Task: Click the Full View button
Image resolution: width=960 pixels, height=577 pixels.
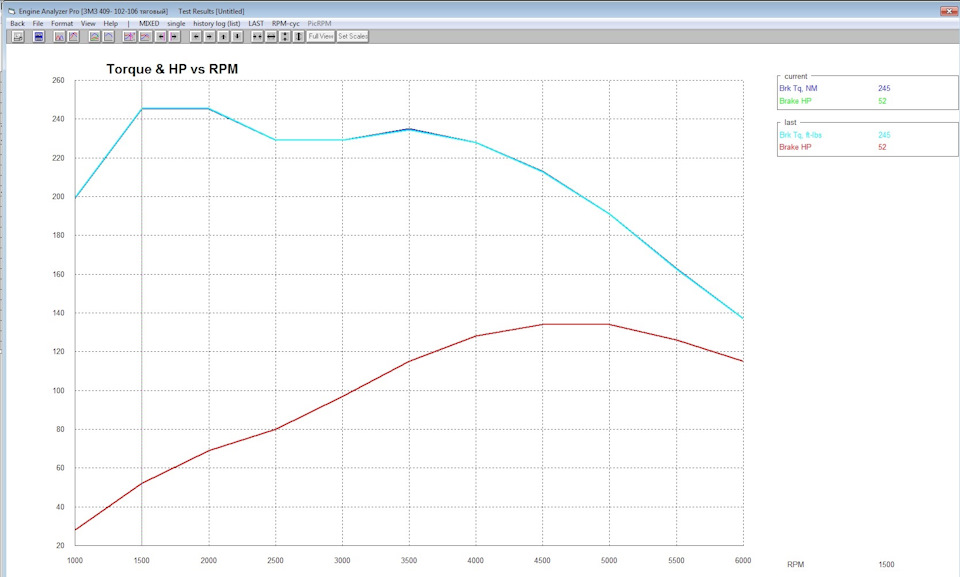Action: click(x=321, y=37)
